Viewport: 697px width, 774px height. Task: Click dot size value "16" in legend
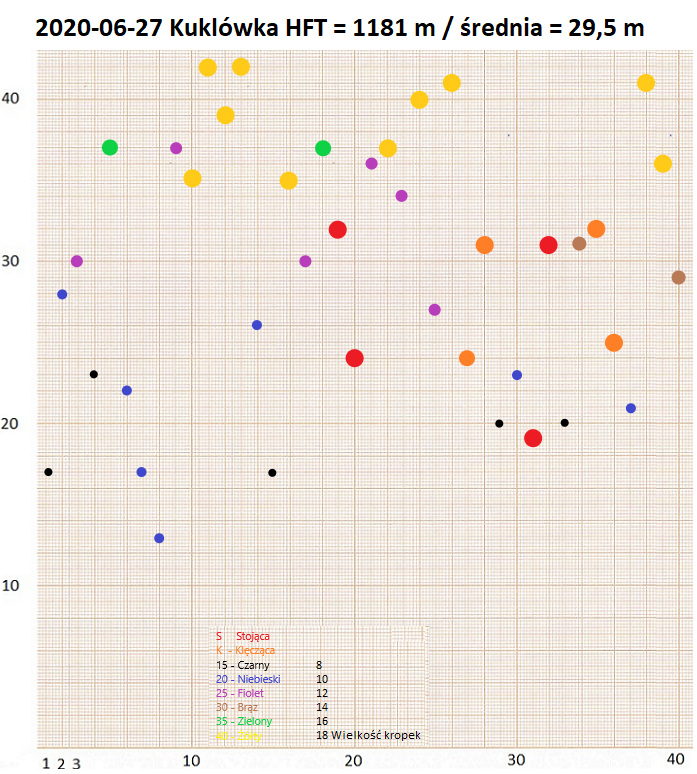322,721
